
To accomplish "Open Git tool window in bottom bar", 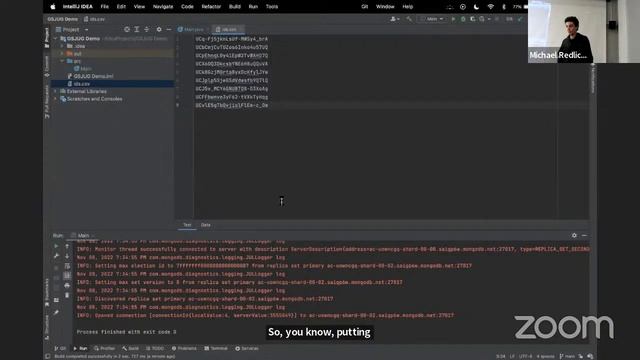I will tap(60, 348).
